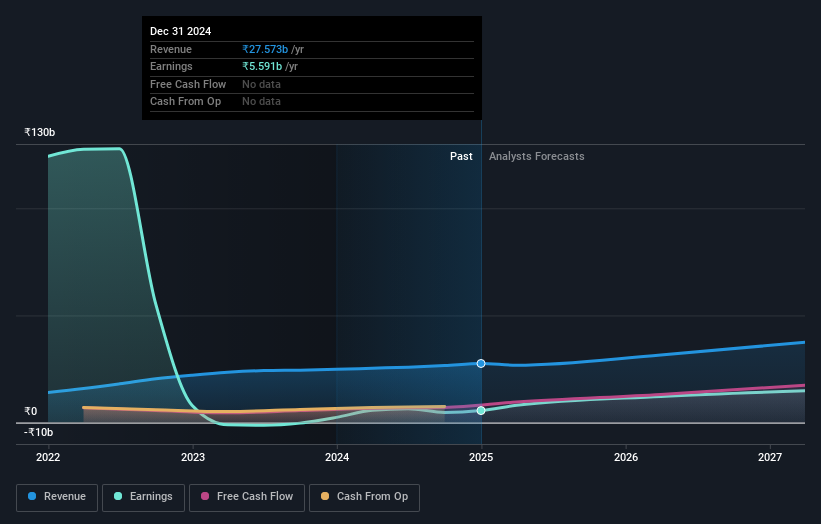Click the ₹0 y-axis label
The height and width of the screenshot is (524, 821).
click(30, 411)
